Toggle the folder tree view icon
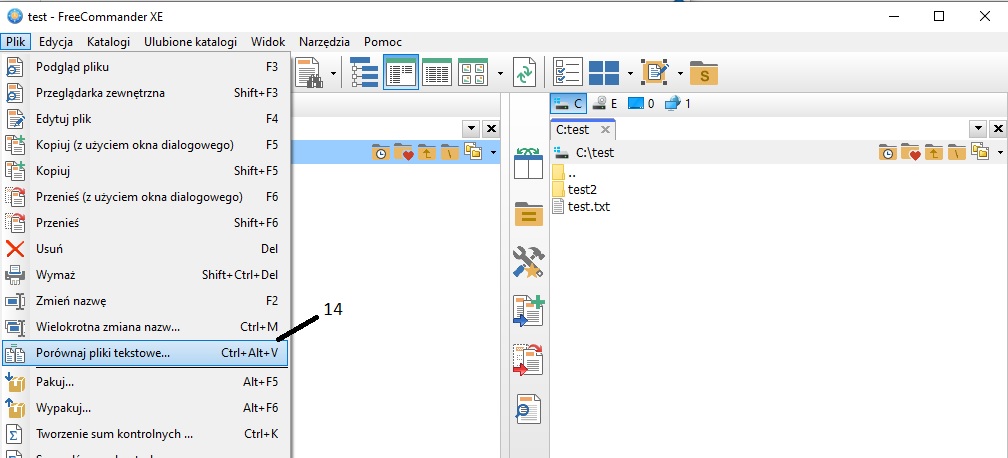This screenshot has height=458, width=1008. (x=364, y=73)
